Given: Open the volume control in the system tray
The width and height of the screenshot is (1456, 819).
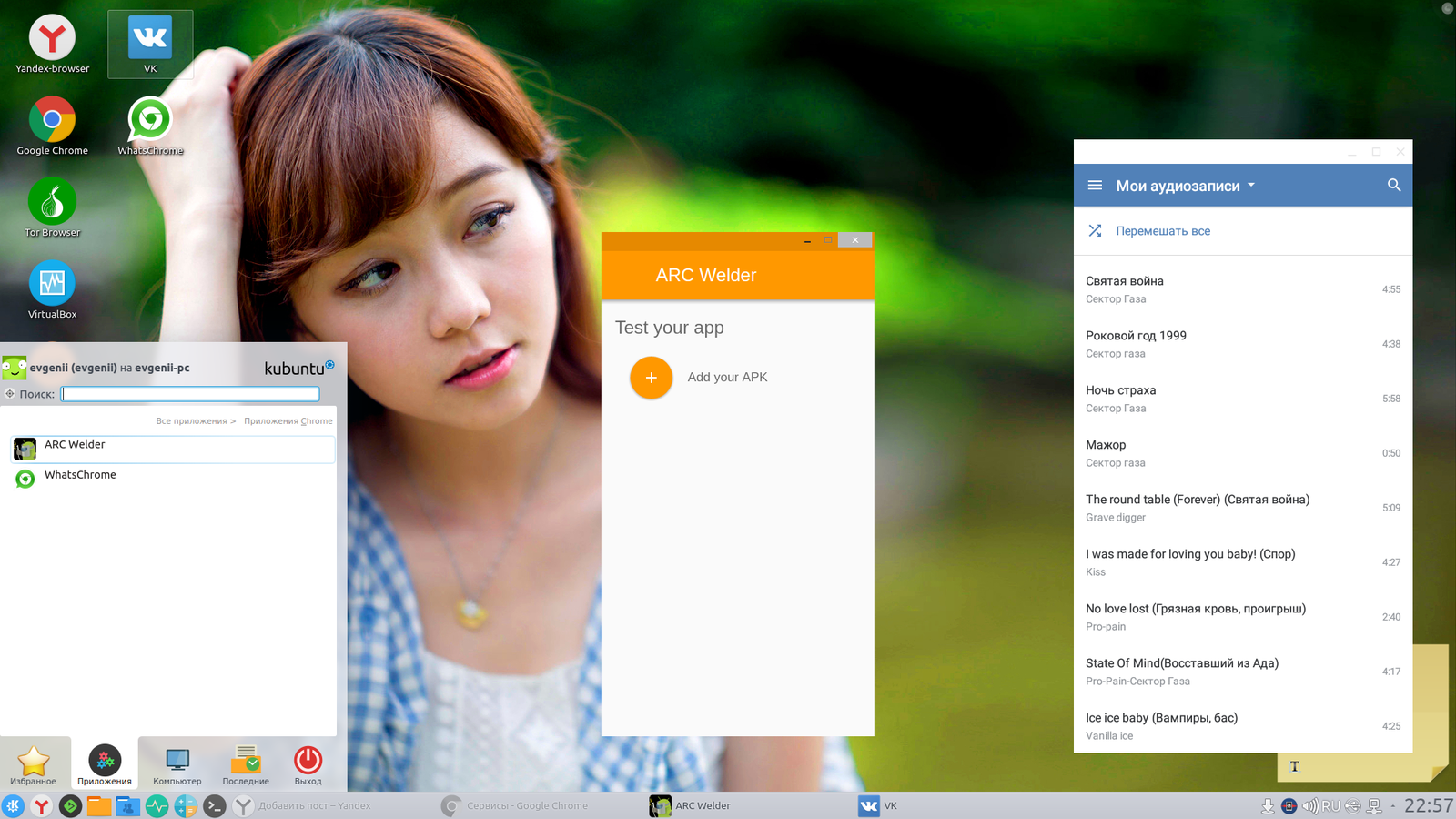Looking at the screenshot, I should pos(1310,805).
